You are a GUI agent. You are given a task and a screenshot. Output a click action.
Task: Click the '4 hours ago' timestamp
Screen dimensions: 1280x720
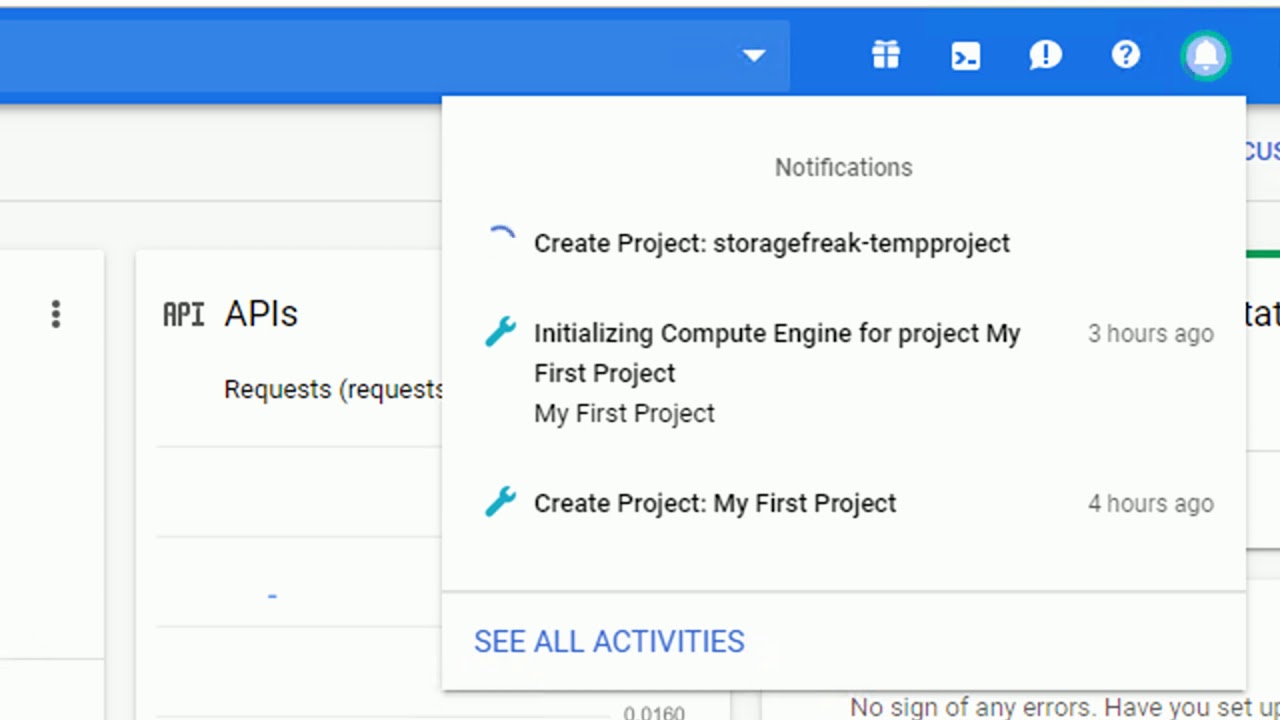coord(1151,503)
